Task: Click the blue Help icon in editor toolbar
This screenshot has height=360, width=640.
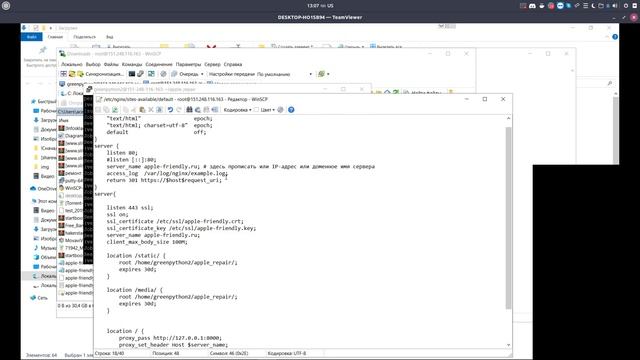Action: coord(291,110)
